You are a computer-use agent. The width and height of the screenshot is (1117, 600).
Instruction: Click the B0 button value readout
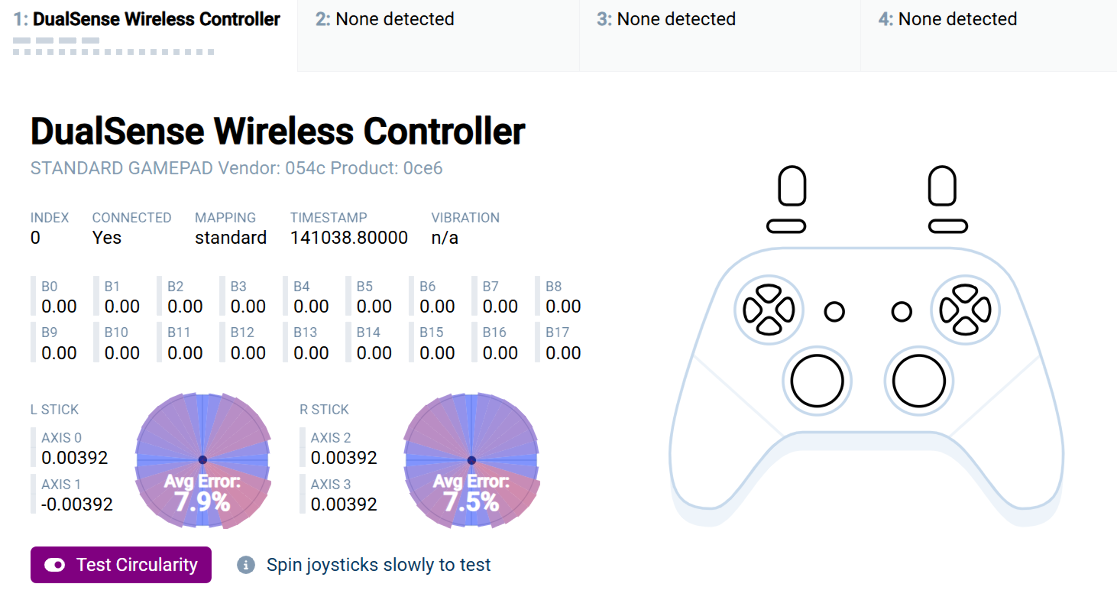tap(59, 306)
